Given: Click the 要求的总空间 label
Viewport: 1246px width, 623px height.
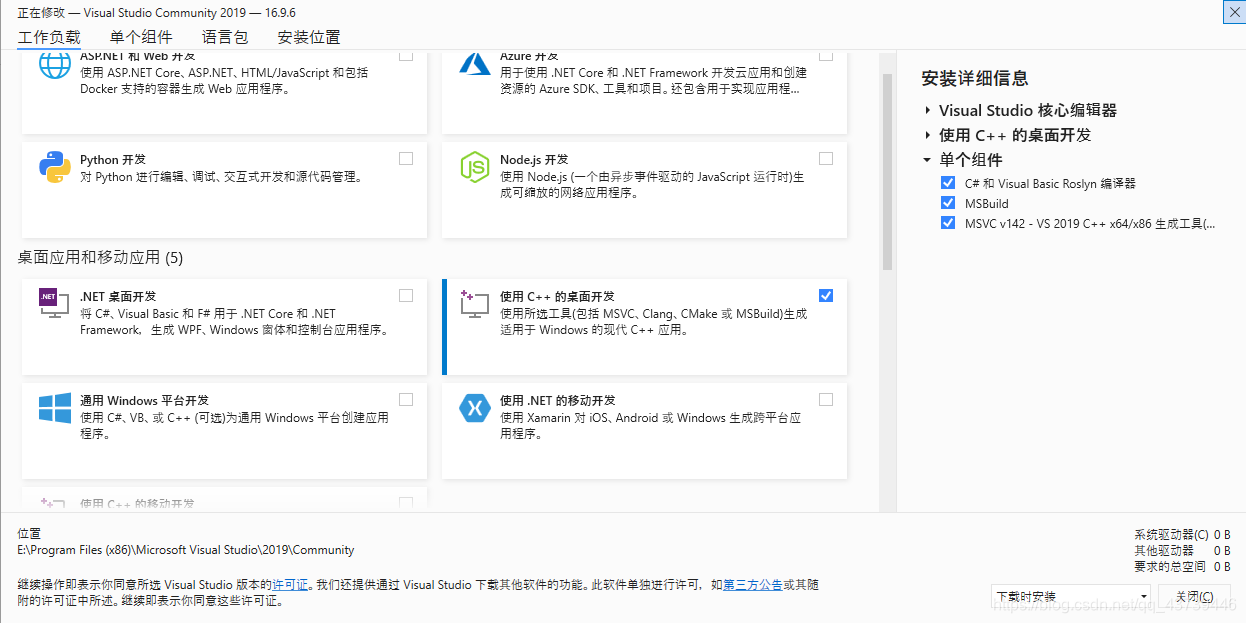Looking at the screenshot, I should (1170, 566).
